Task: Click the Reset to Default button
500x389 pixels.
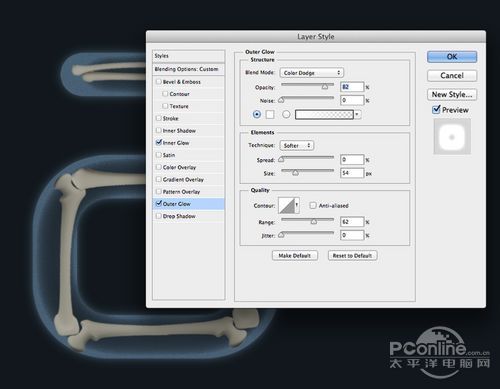Action: pos(352,256)
